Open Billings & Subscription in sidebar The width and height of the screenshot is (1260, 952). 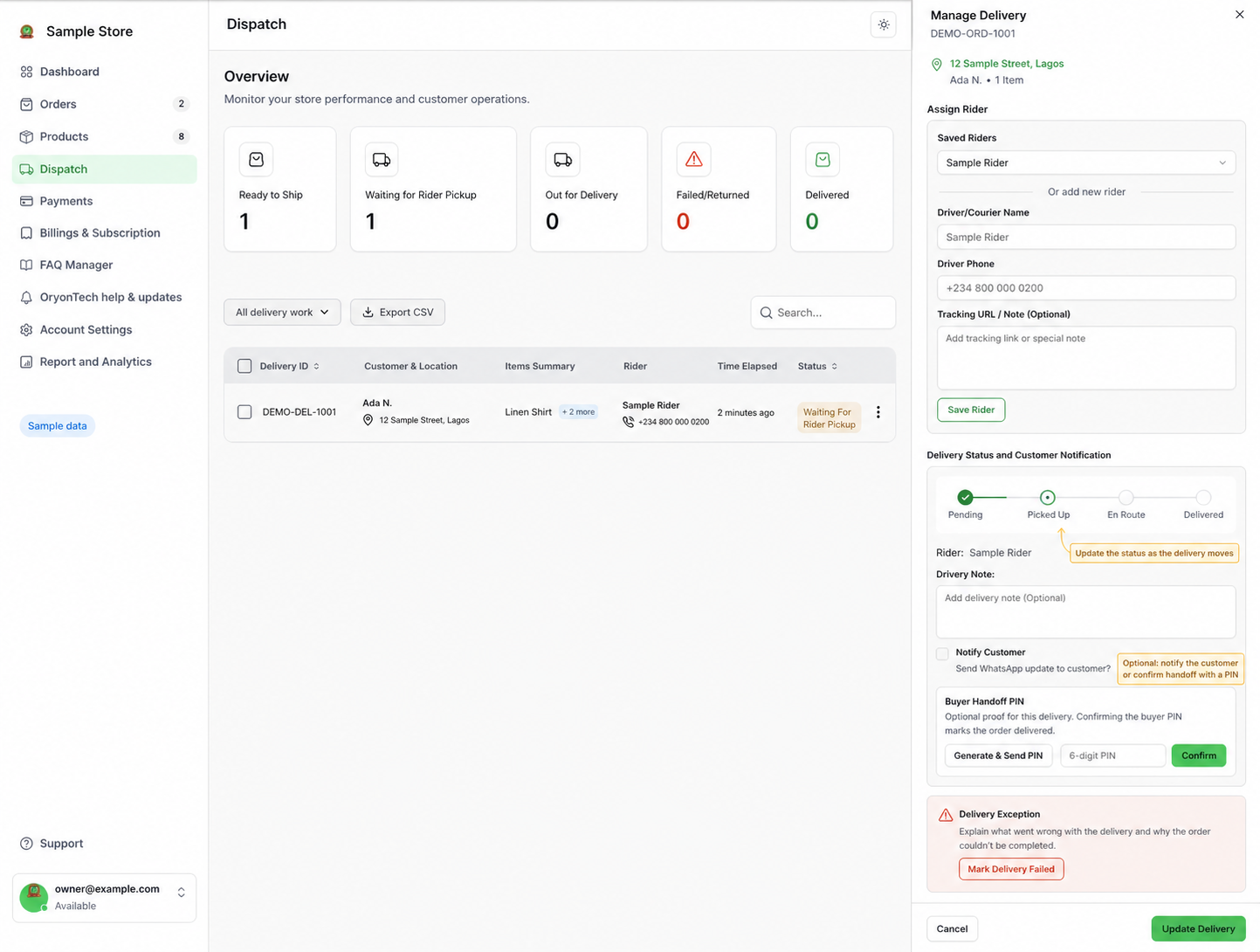105,233
